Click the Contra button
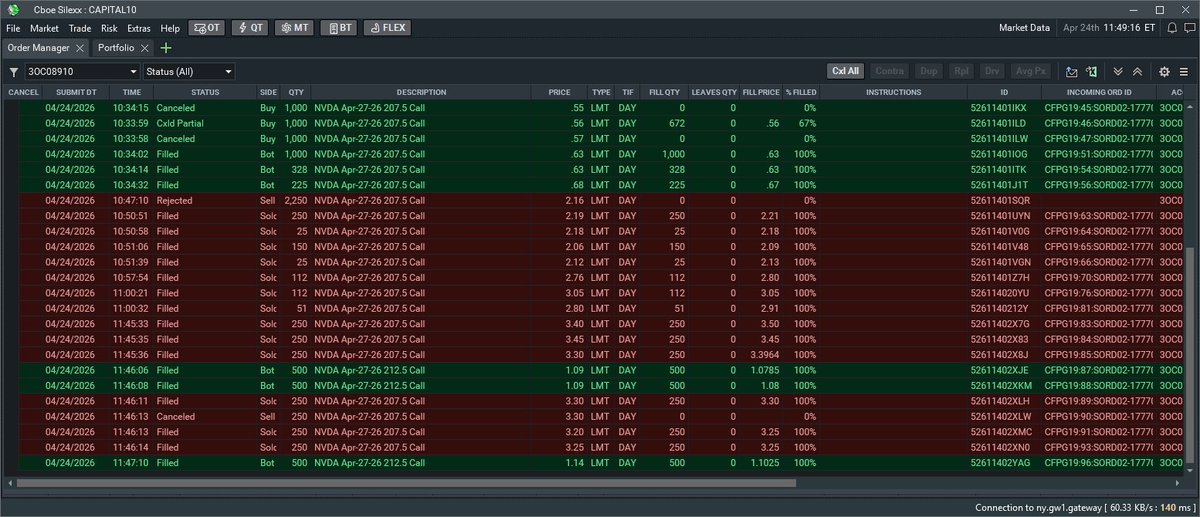 click(x=890, y=71)
